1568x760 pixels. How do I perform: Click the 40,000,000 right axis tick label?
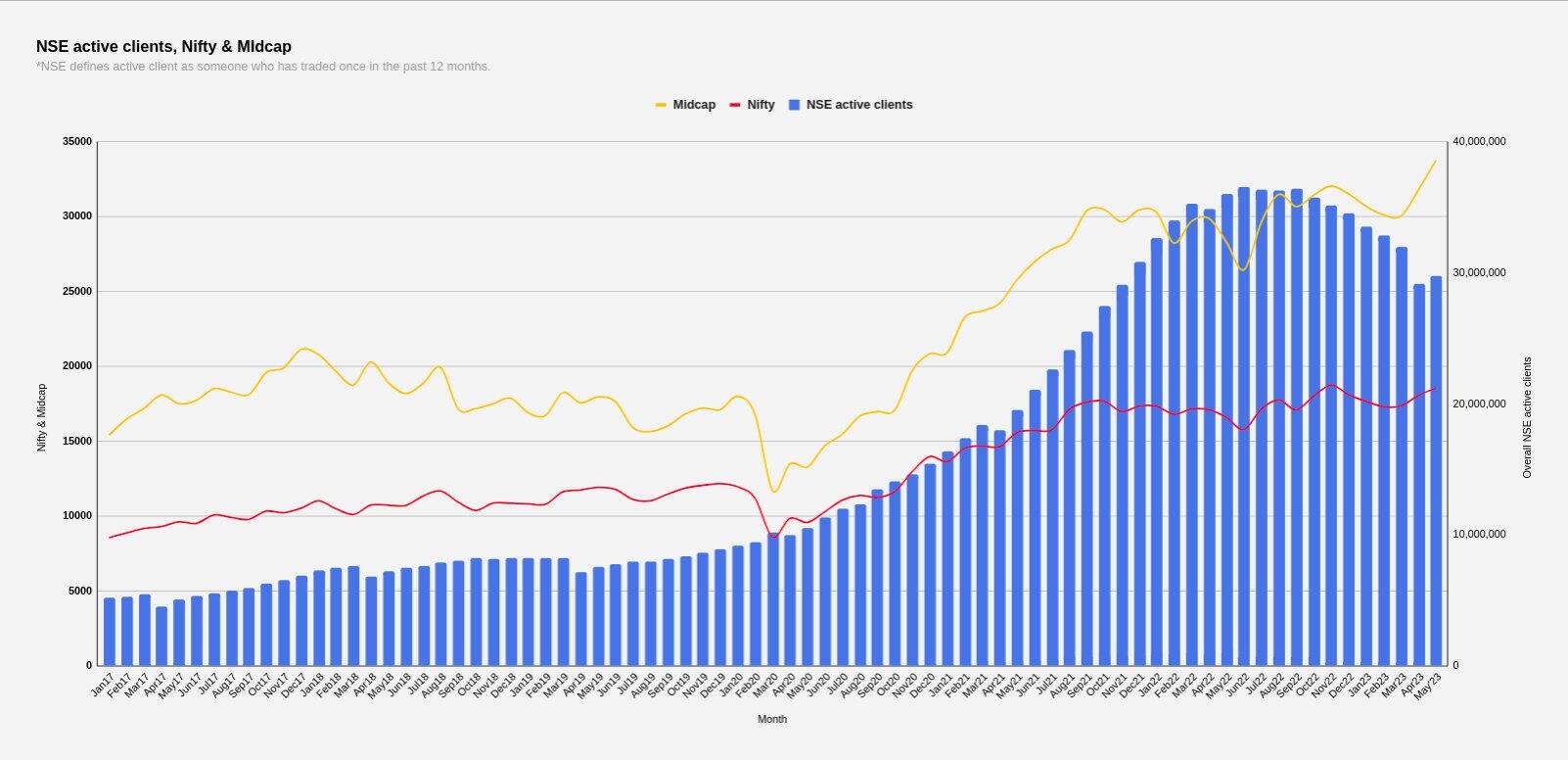1479,142
